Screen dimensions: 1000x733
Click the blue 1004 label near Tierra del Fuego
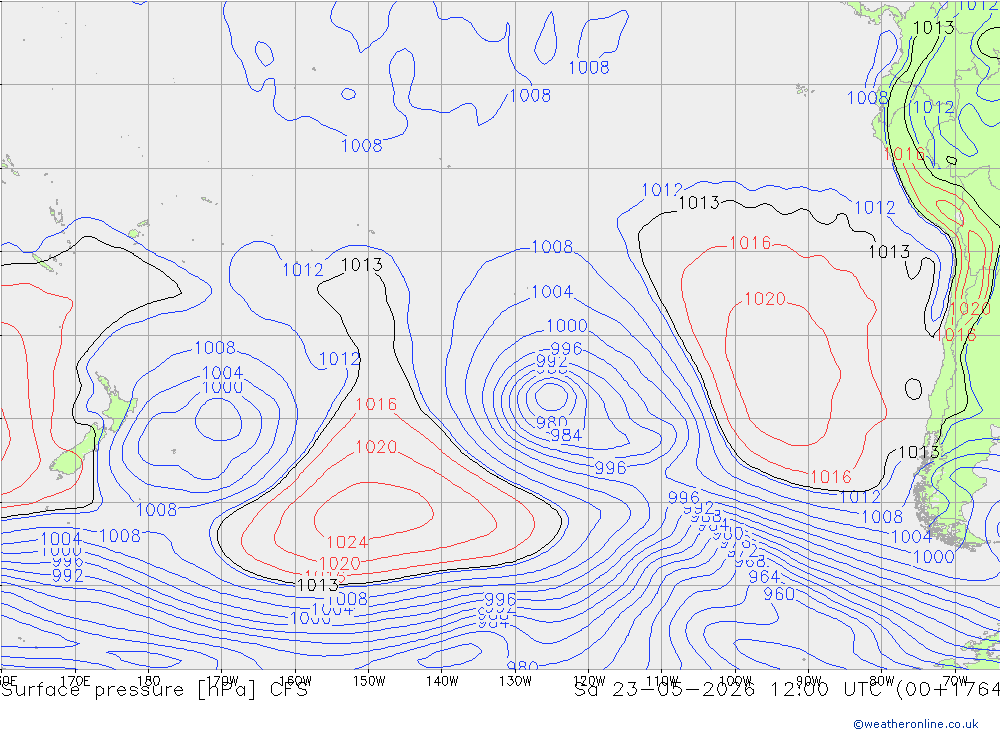[x=911, y=537]
